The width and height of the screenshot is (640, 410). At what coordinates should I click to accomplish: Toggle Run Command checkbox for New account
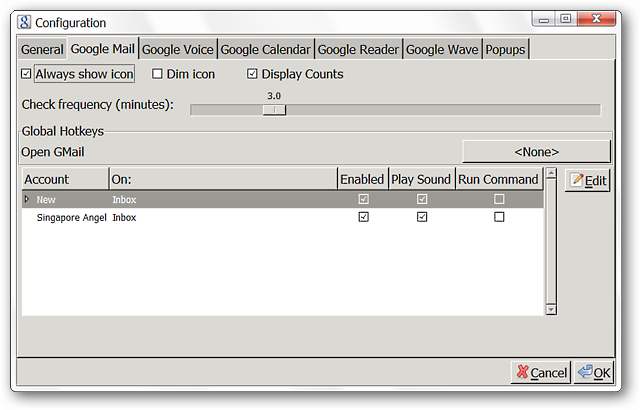pyautogui.click(x=499, y=199)
